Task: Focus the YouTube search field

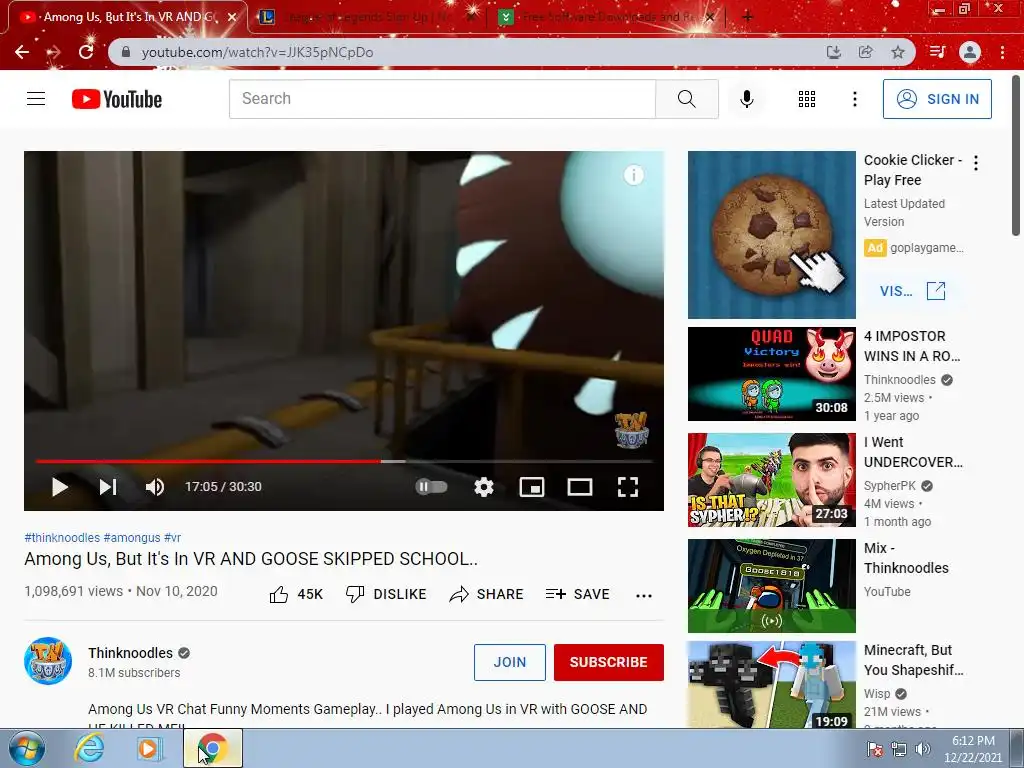Action: point(442,99)
